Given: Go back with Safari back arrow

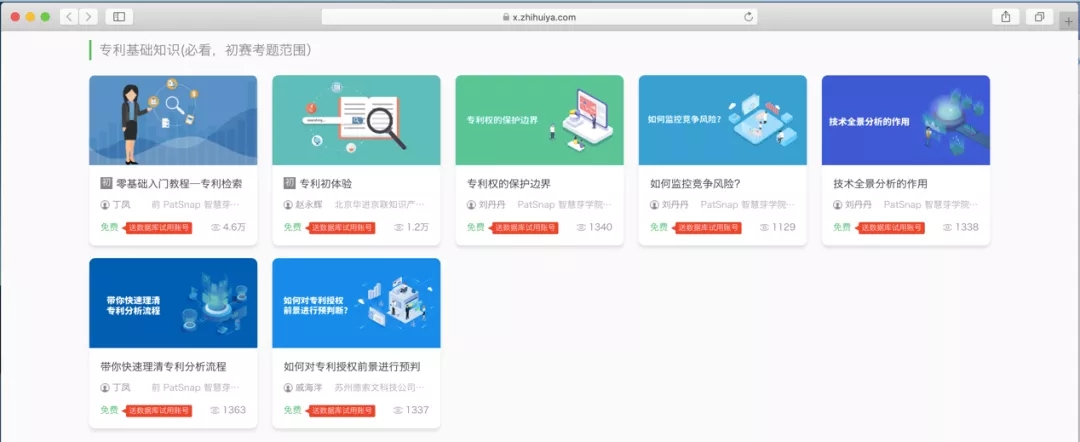Looking at the screenshot, I should coord(70,17).
